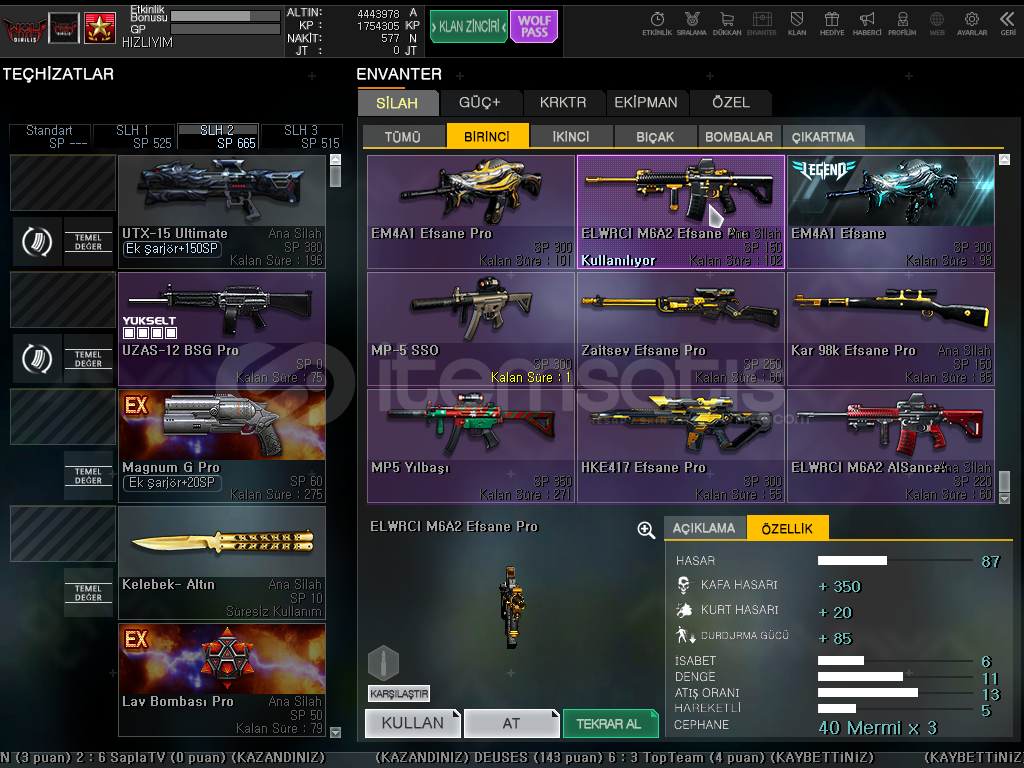Image resolution: width=1024 pixels, height=768 pixels.
Task: Click the Wolf Pass button
Action: click(534, 27)
